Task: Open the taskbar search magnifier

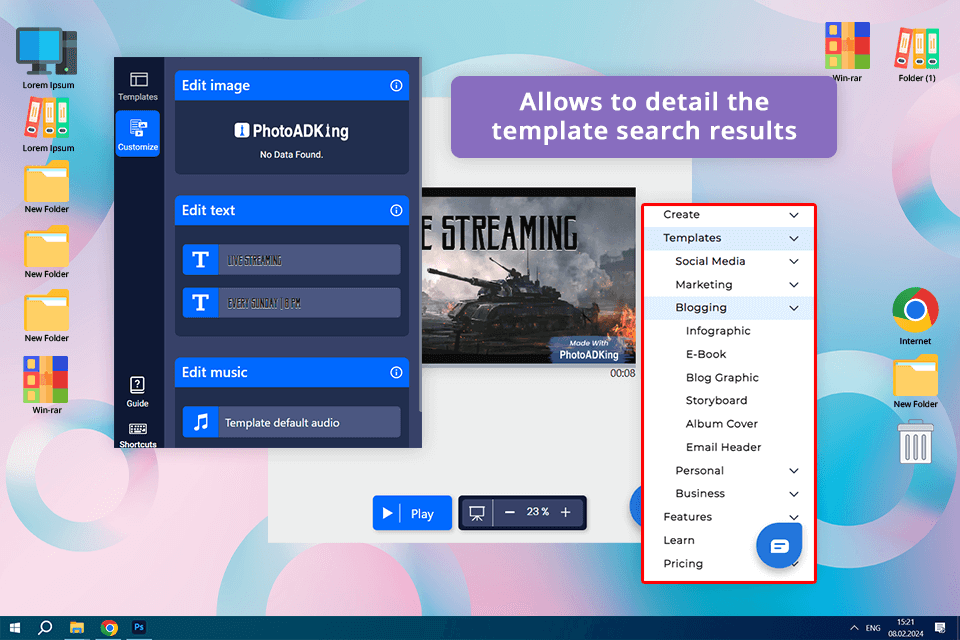Action: 45,628
